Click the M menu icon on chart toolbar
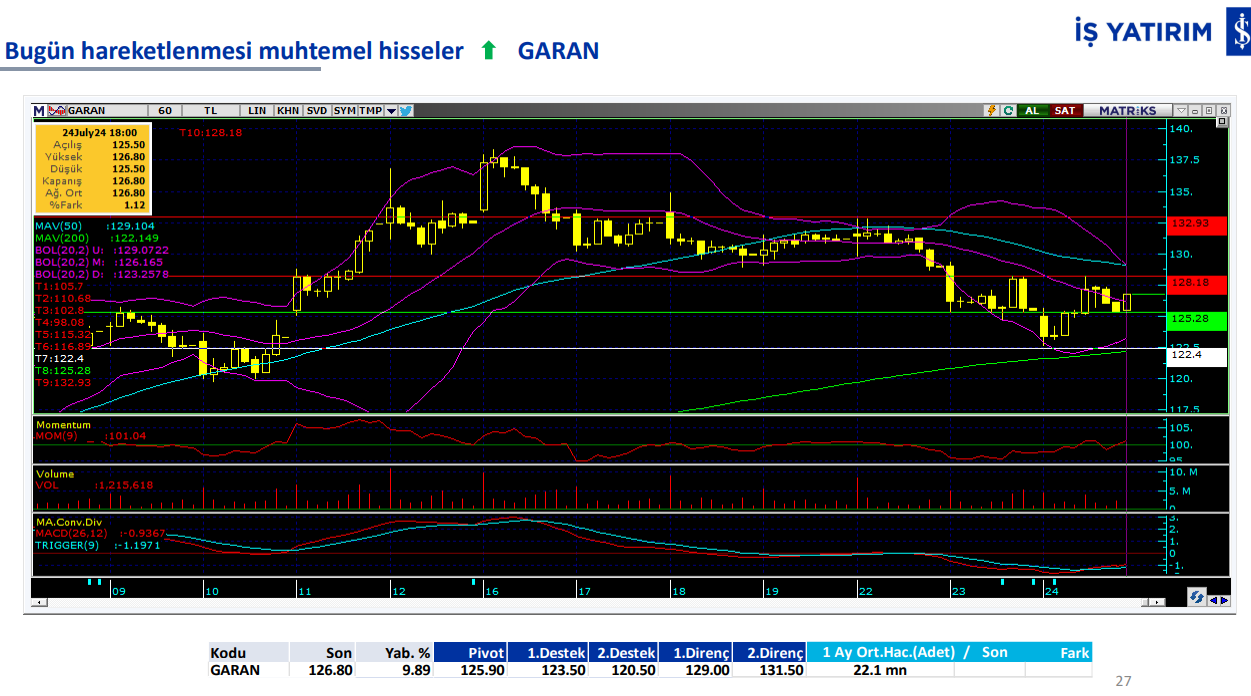1251x696 pixels. 38,110
